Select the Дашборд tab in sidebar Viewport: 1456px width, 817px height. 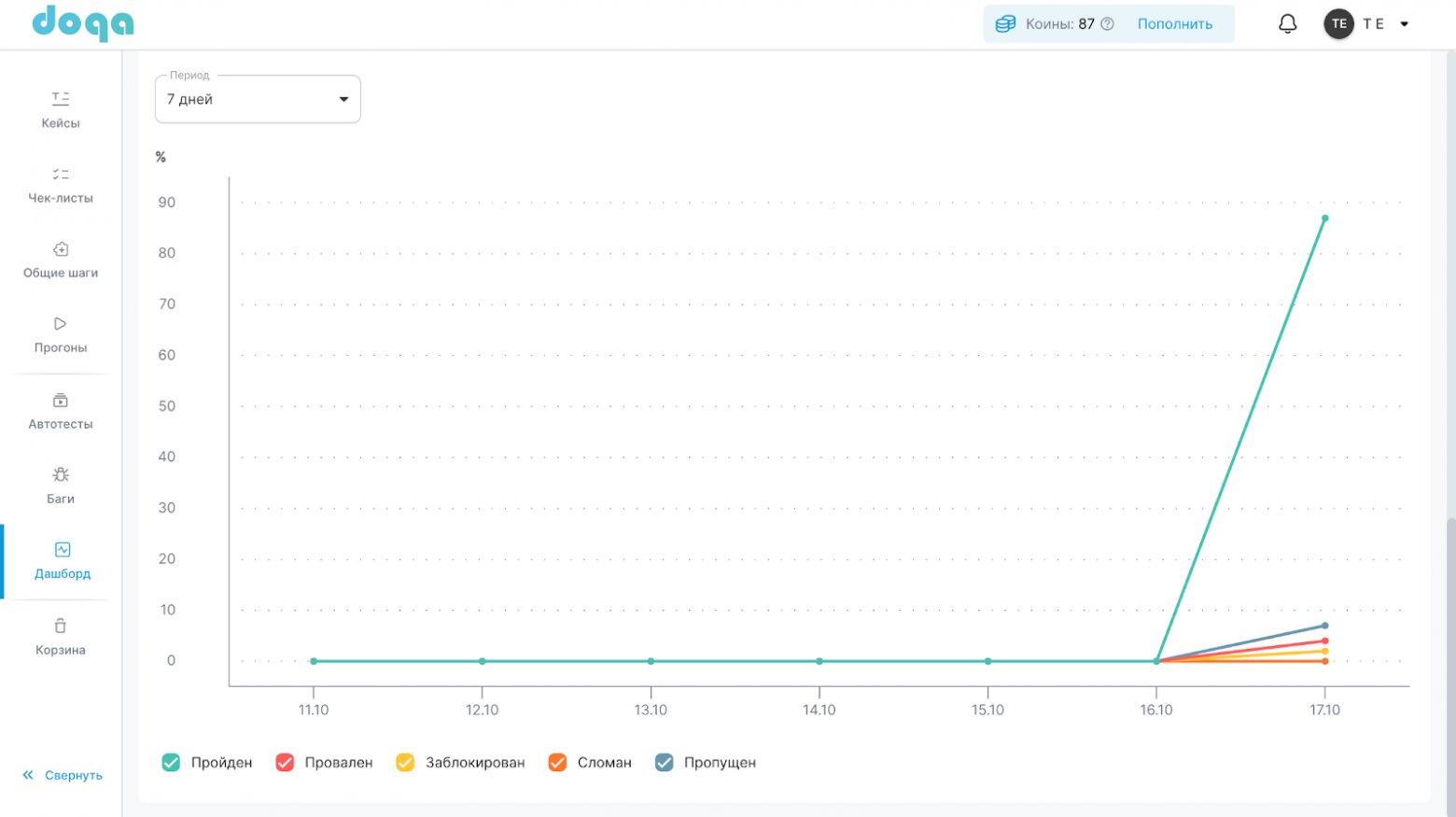tap(62, 560)
